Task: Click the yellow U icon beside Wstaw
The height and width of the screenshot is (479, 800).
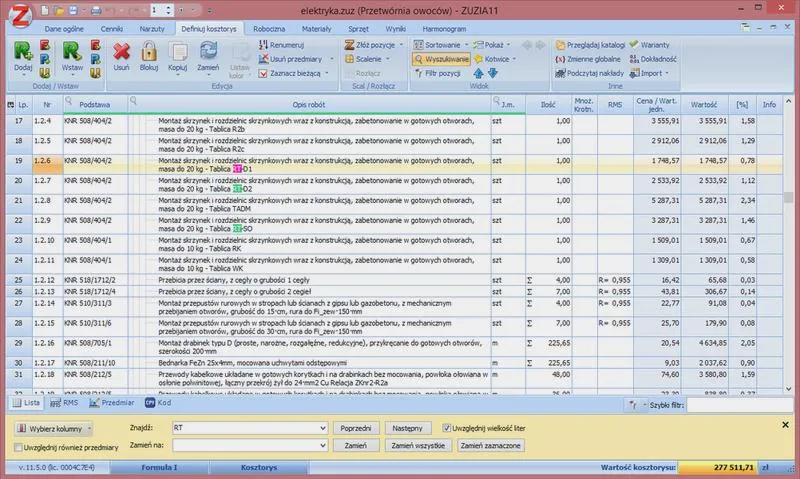Action: 95,73
